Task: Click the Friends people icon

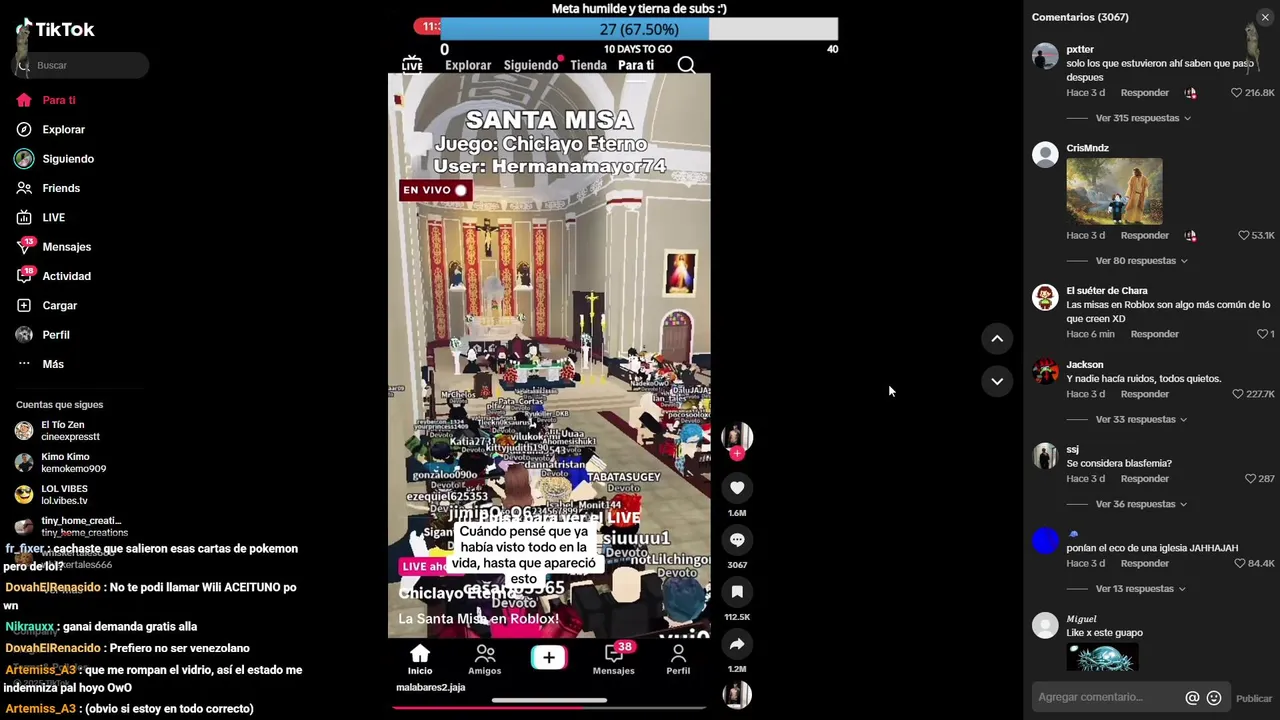Action: coord(24,188)
